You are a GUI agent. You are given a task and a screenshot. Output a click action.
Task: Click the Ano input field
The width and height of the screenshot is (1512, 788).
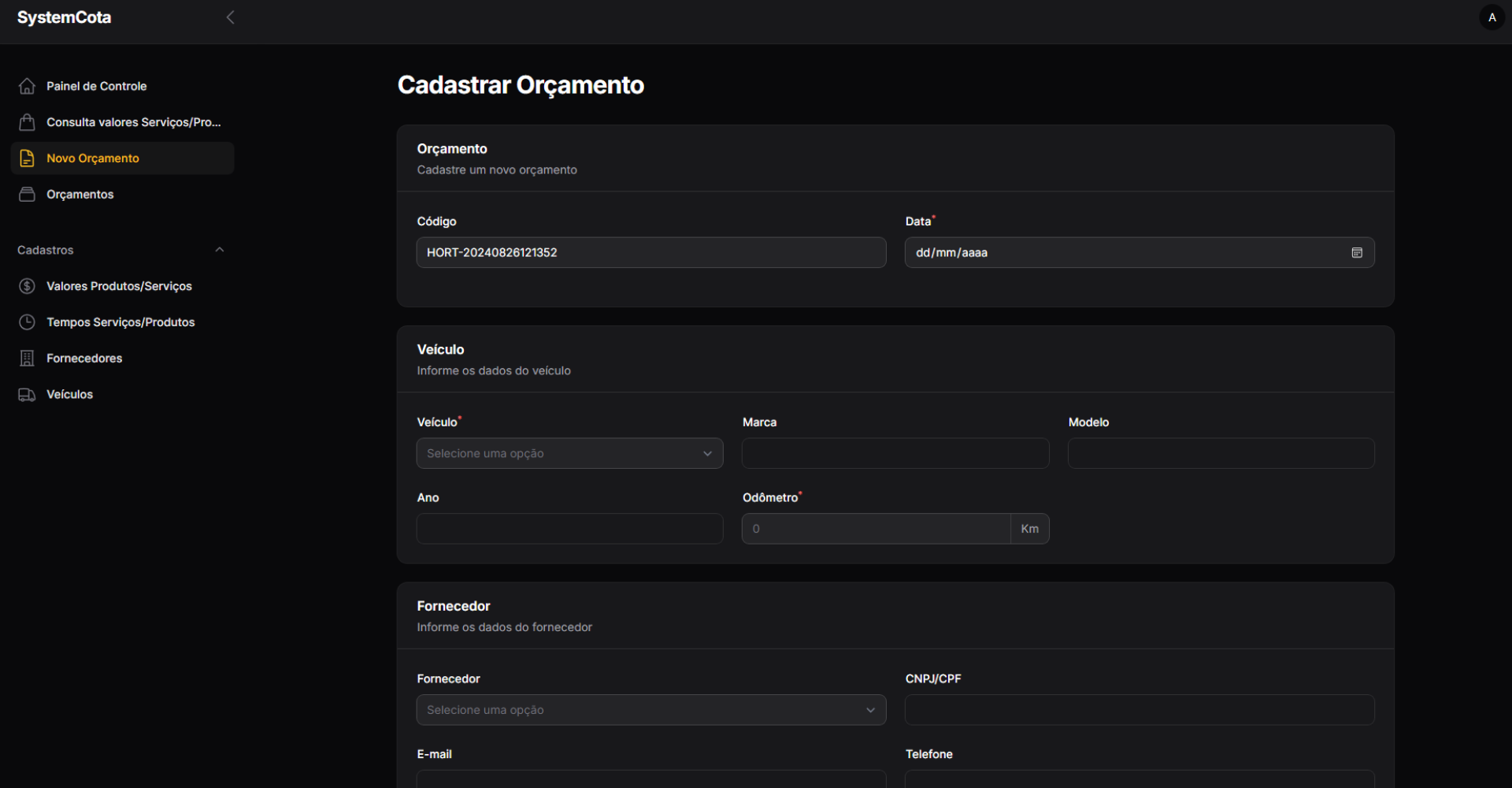coord(569,529)
